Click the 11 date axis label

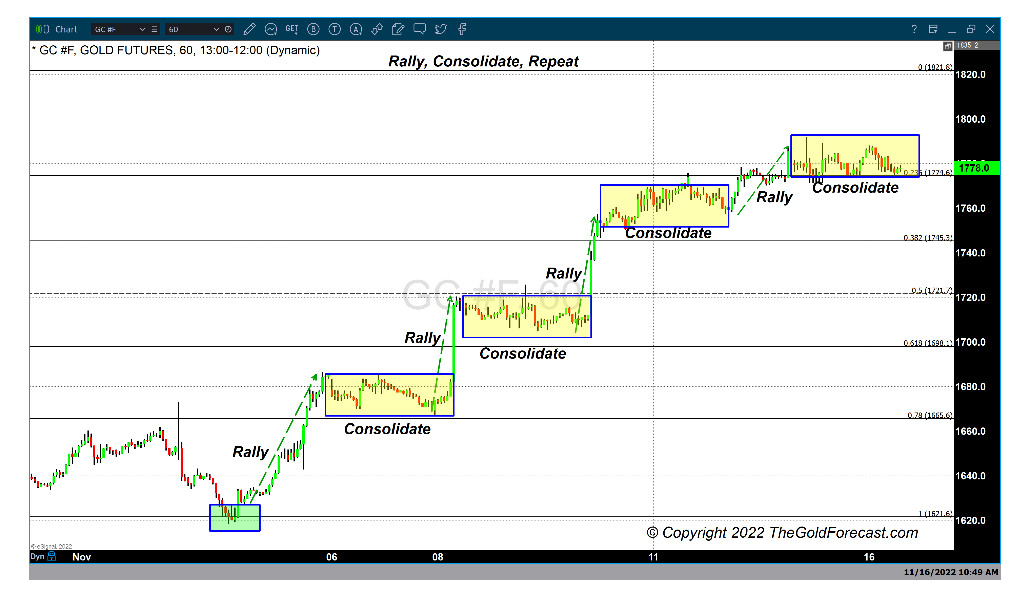click(x=653, y=557)
